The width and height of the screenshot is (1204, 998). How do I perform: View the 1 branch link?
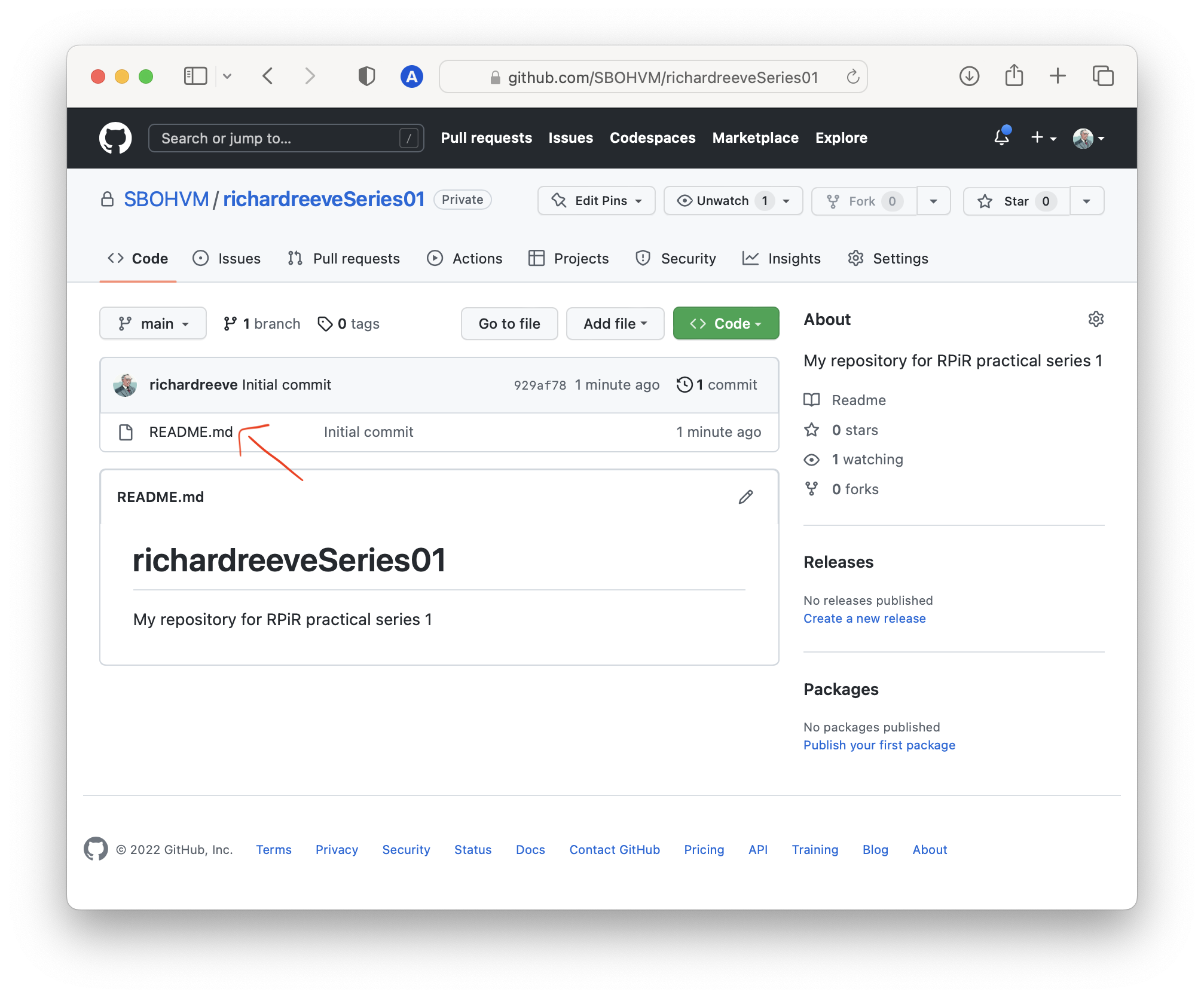click(262, 323)
